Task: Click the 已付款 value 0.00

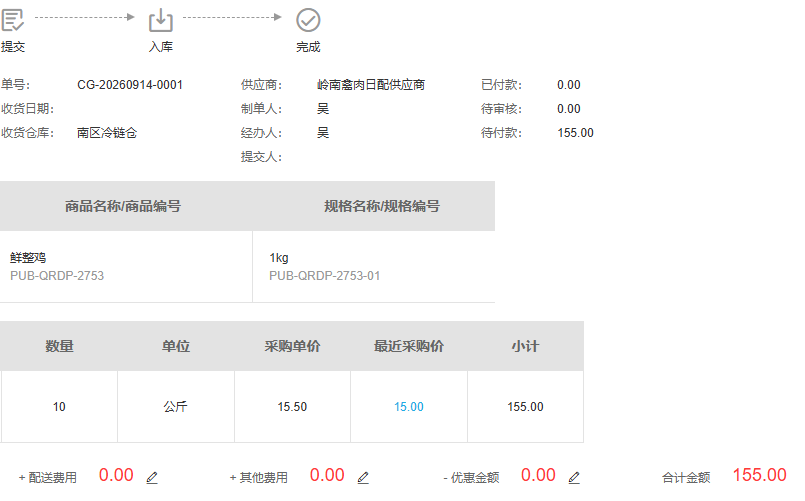Action: (x=569, y=85)
